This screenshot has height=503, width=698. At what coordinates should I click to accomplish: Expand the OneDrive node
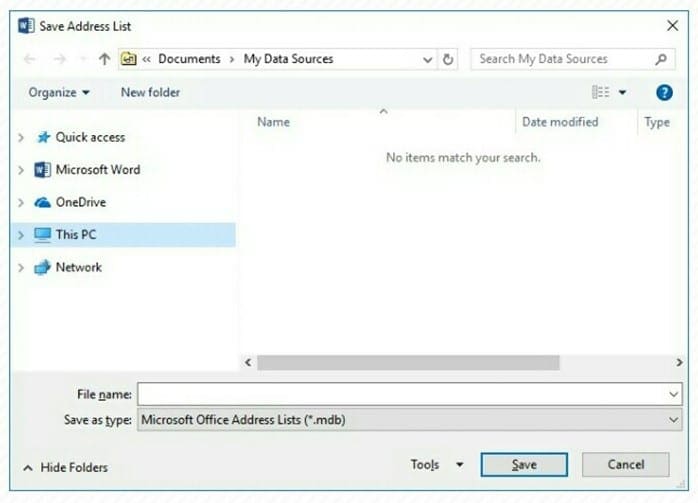click(x=20, y=203)
